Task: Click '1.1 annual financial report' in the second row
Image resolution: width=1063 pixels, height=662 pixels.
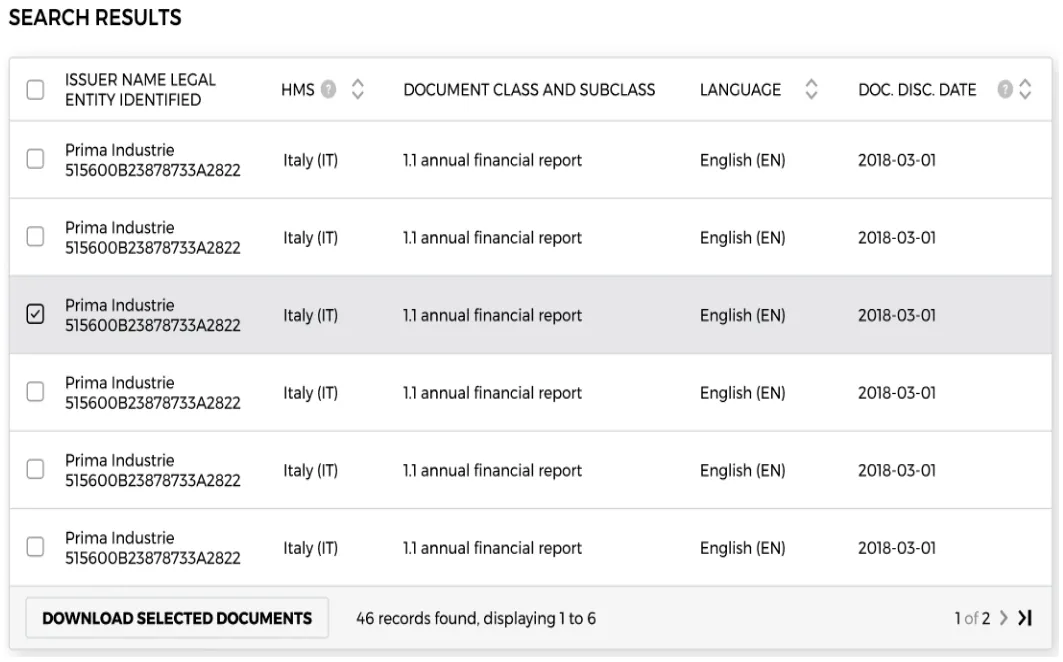Action: click(x=492, y=238)
